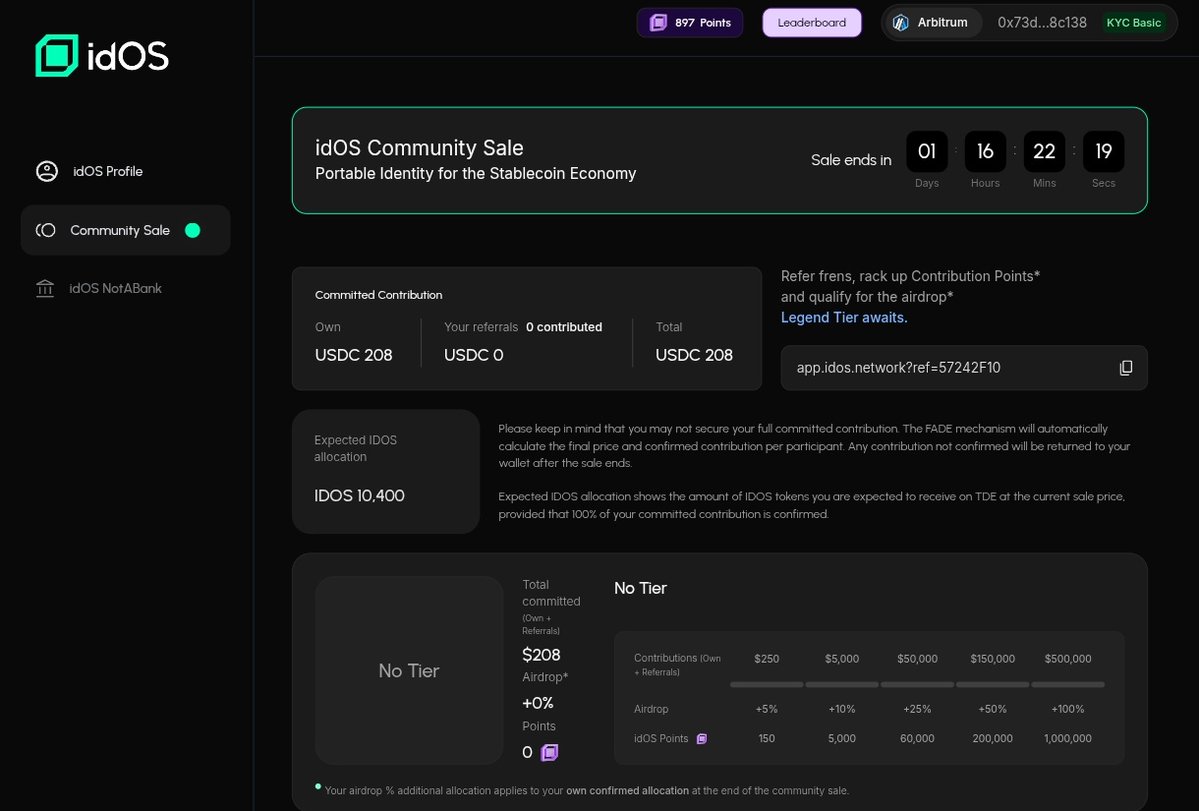Screen dimensions: 1199x811
Task: Click the idOS logo in the sidebar
Action: tap(100, 56)
